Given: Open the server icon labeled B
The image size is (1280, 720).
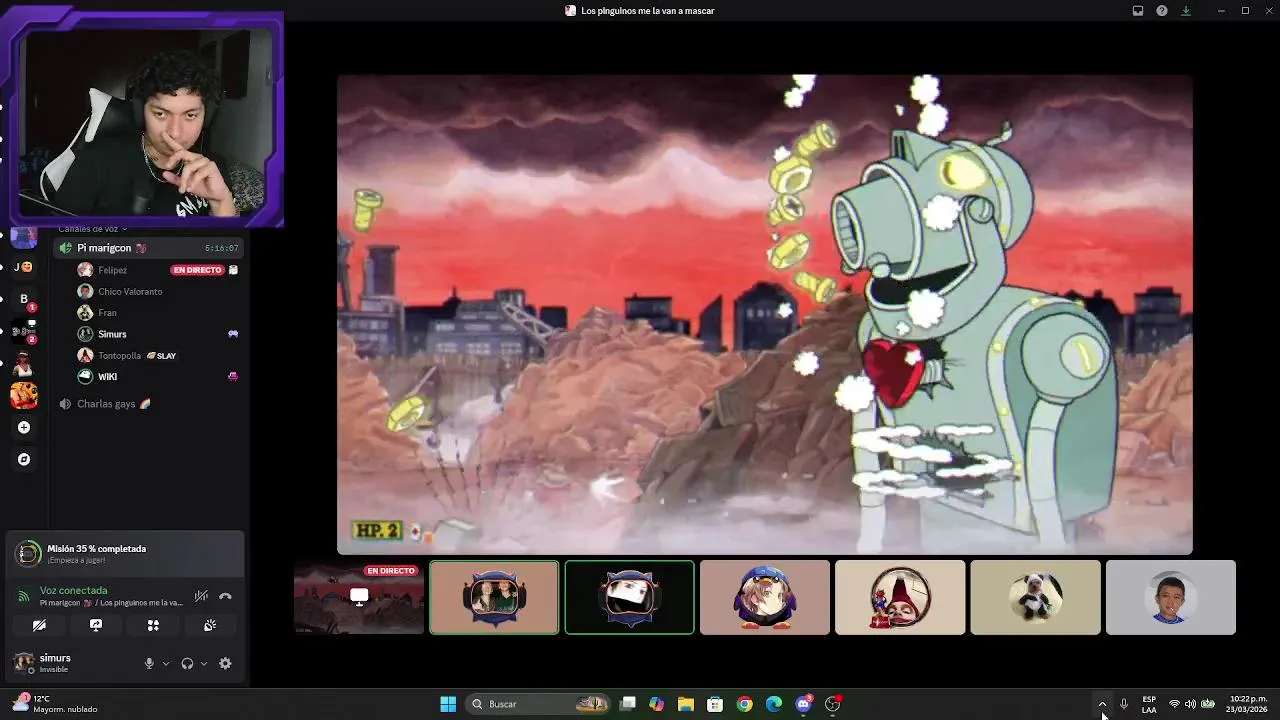Looking at the screenshot, I should tap(24, 299).
